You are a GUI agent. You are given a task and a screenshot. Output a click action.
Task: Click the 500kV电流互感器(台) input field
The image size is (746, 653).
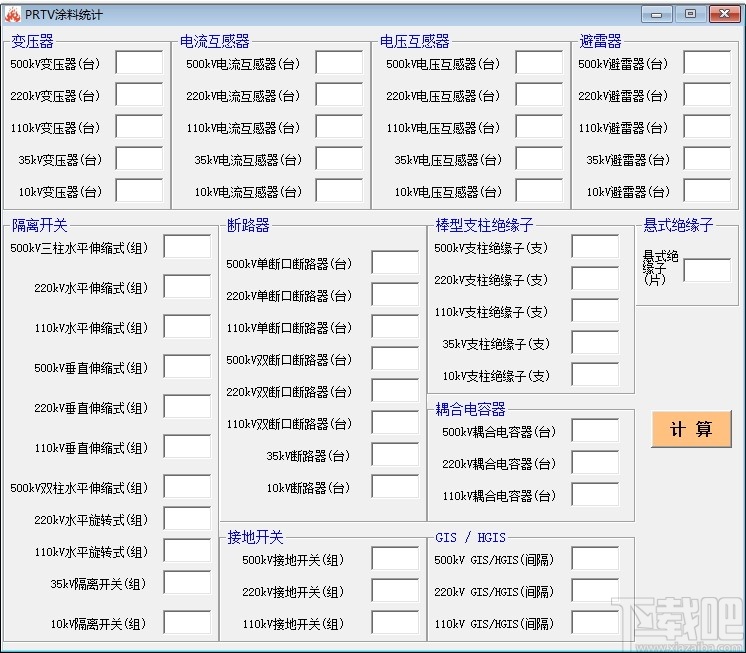[x=339, y=63]
